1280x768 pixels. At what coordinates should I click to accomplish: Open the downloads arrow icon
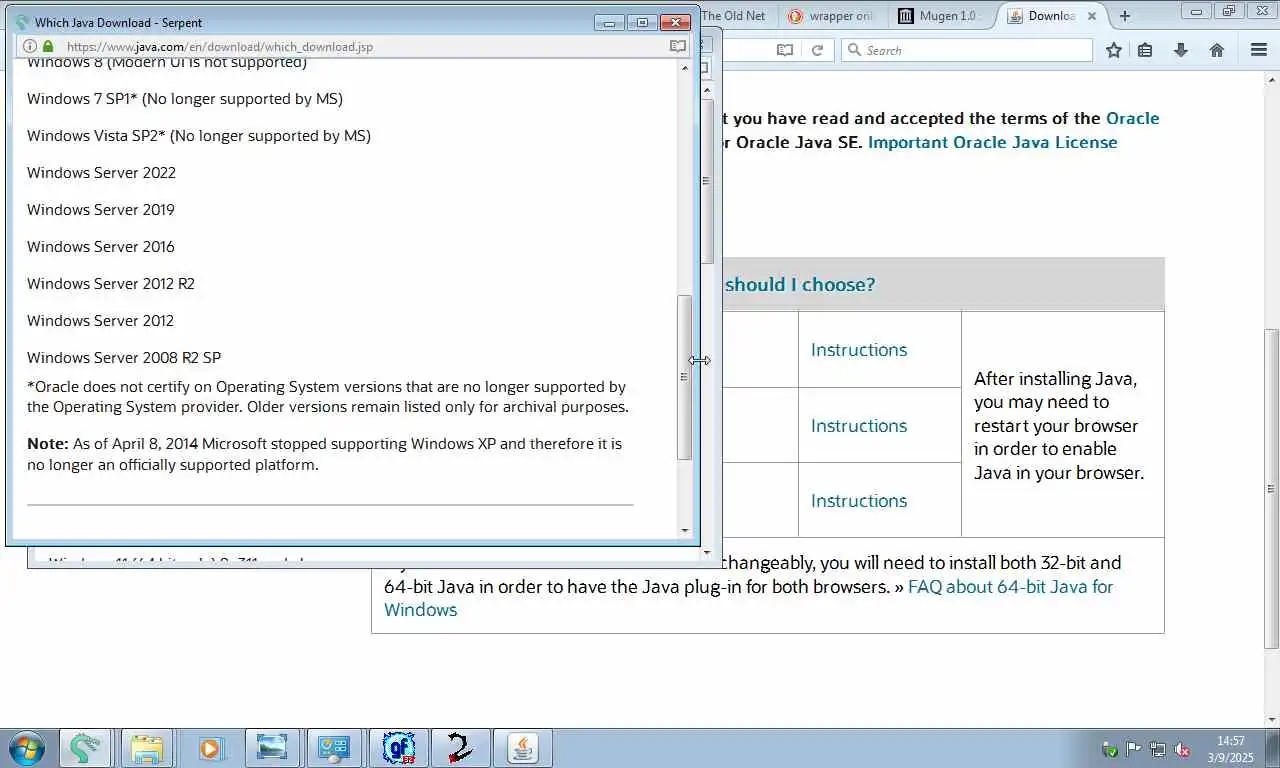(x=1180, y=50)
